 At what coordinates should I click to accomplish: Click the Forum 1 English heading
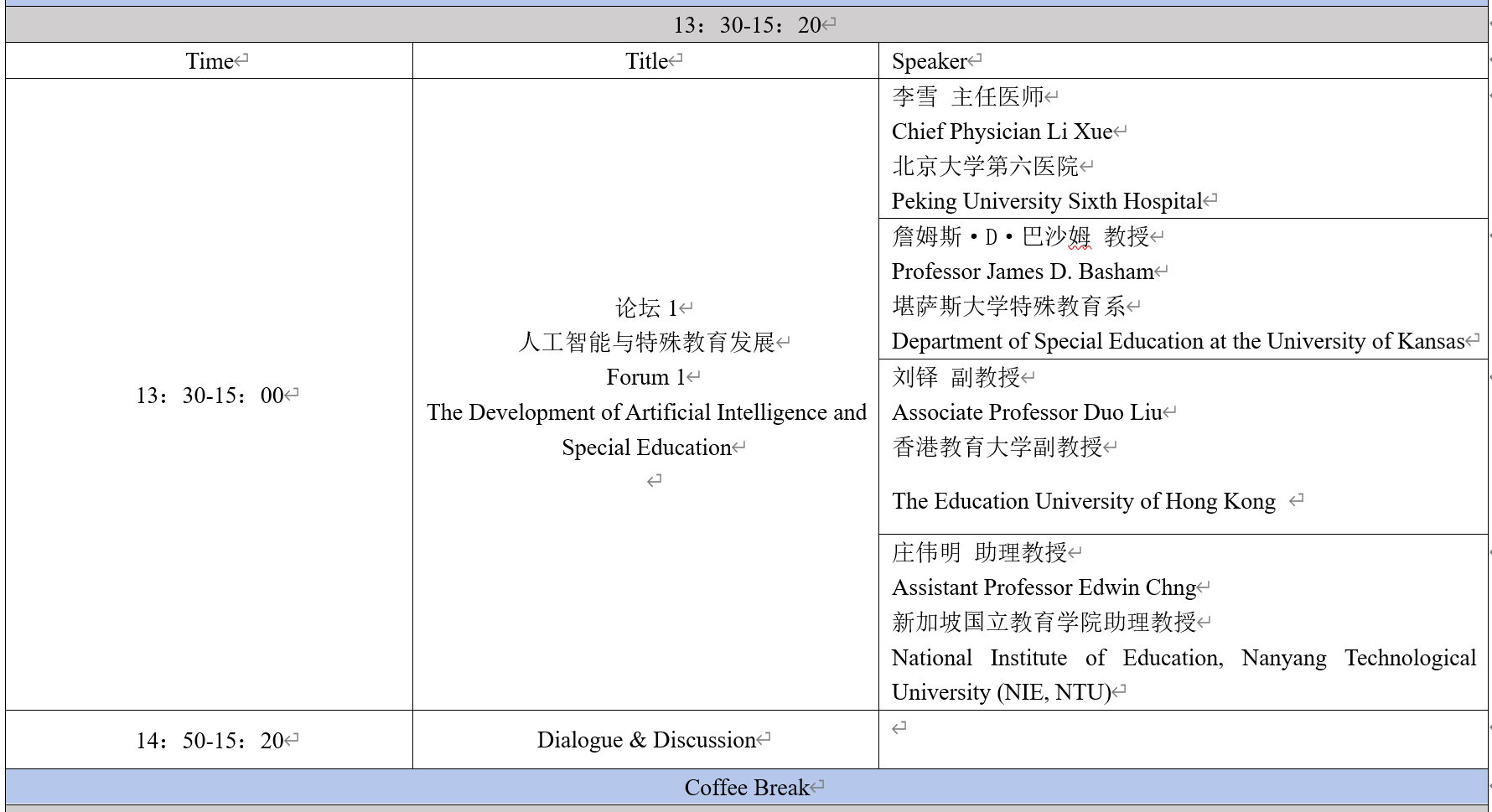(x=645, y=377)
